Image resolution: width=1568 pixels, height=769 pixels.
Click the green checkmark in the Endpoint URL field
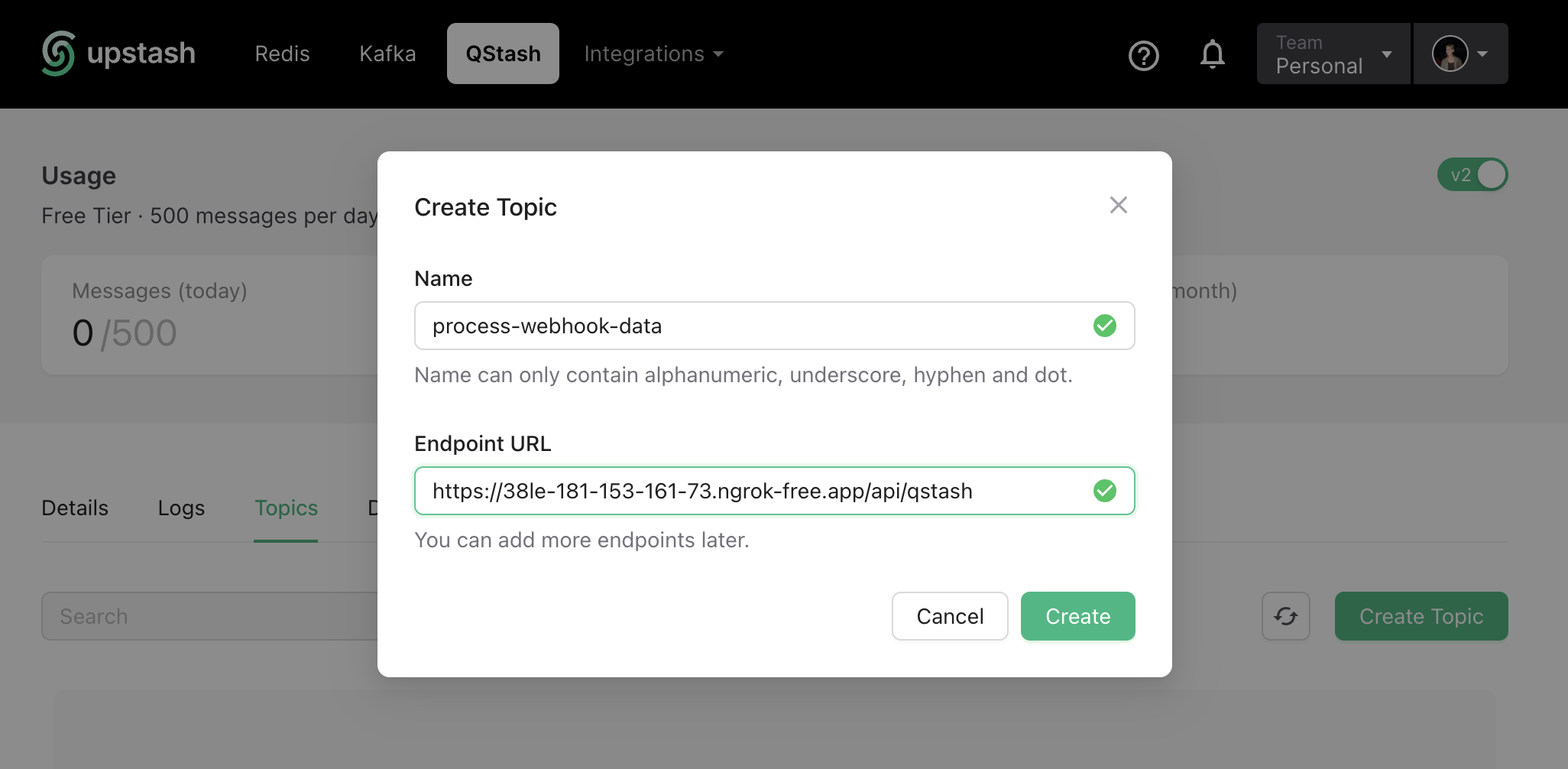pos(1104,490)
